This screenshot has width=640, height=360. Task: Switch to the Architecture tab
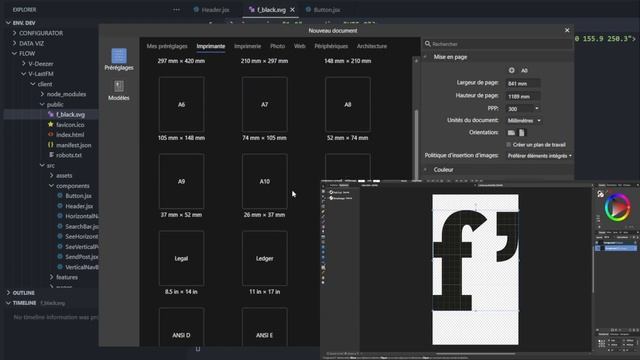(x=372, y=46)
